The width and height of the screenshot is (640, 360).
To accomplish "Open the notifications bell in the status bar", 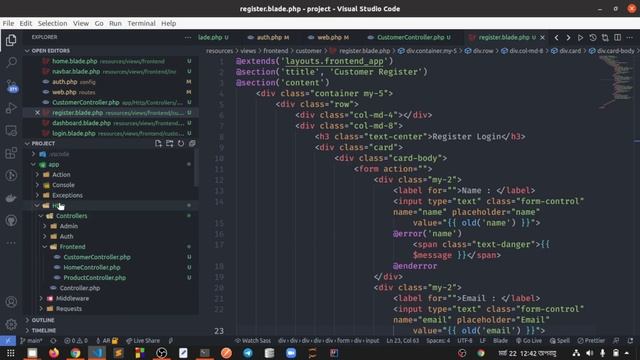I will 631,340.
